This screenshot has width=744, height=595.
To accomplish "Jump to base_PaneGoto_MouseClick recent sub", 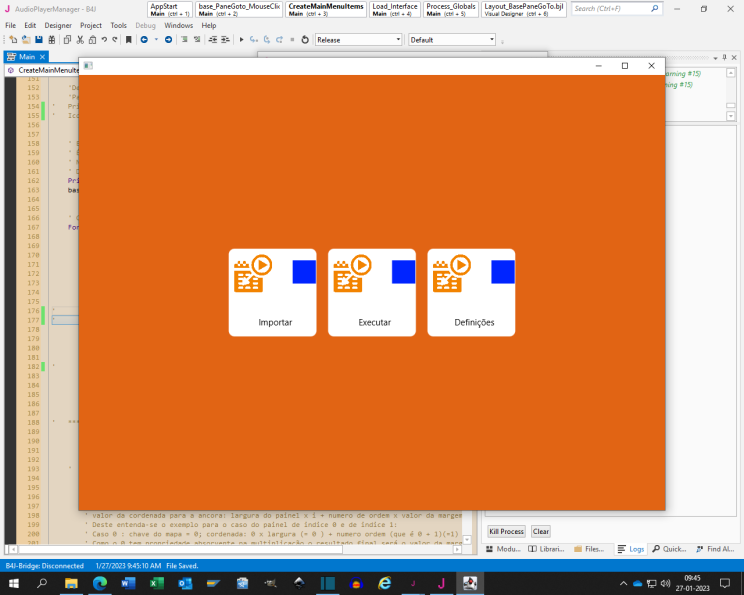I will click(x=239, y=9).
